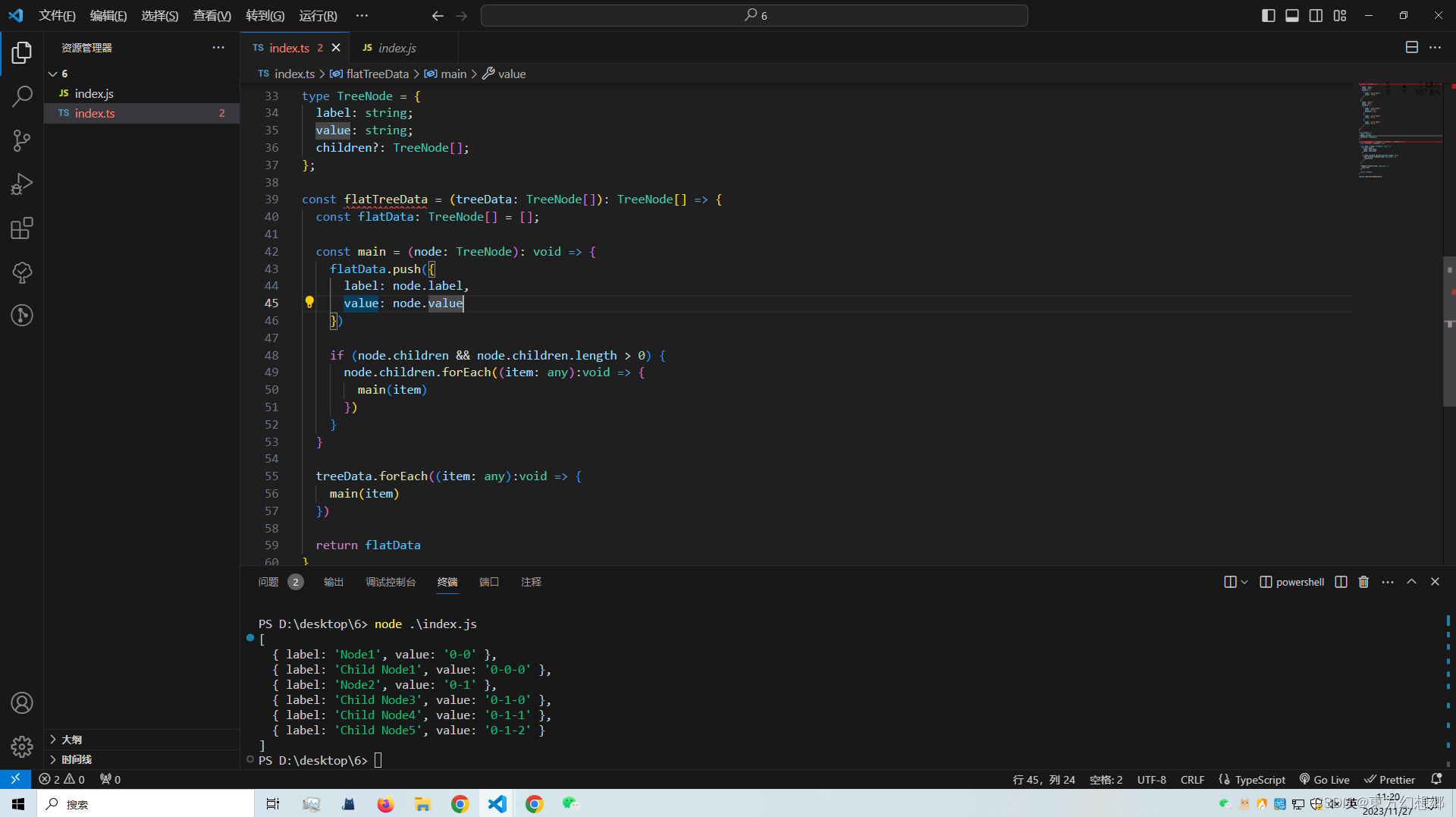Click the remote window indicator in status bar
The height and width of the screenshot is (817, 1456).
(x=15, y=779)
